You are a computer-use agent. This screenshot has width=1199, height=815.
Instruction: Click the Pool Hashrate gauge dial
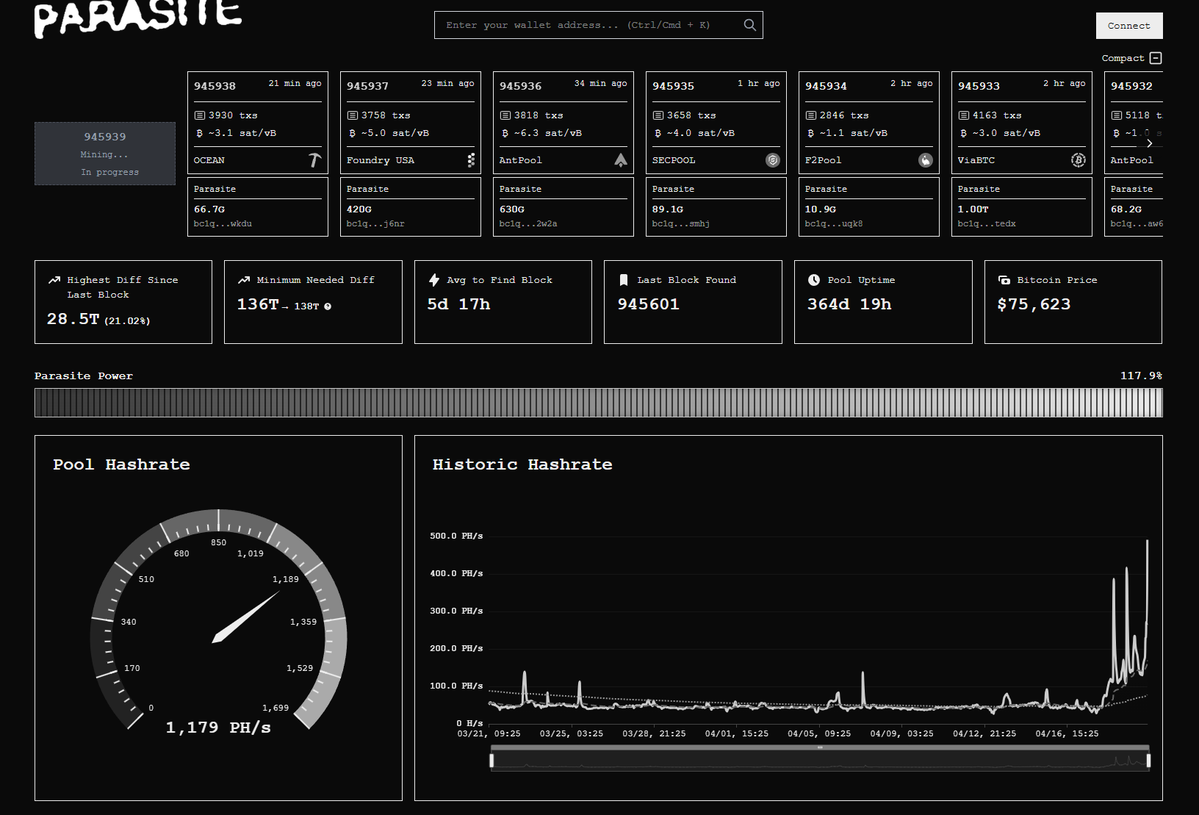tap(219, 619)
